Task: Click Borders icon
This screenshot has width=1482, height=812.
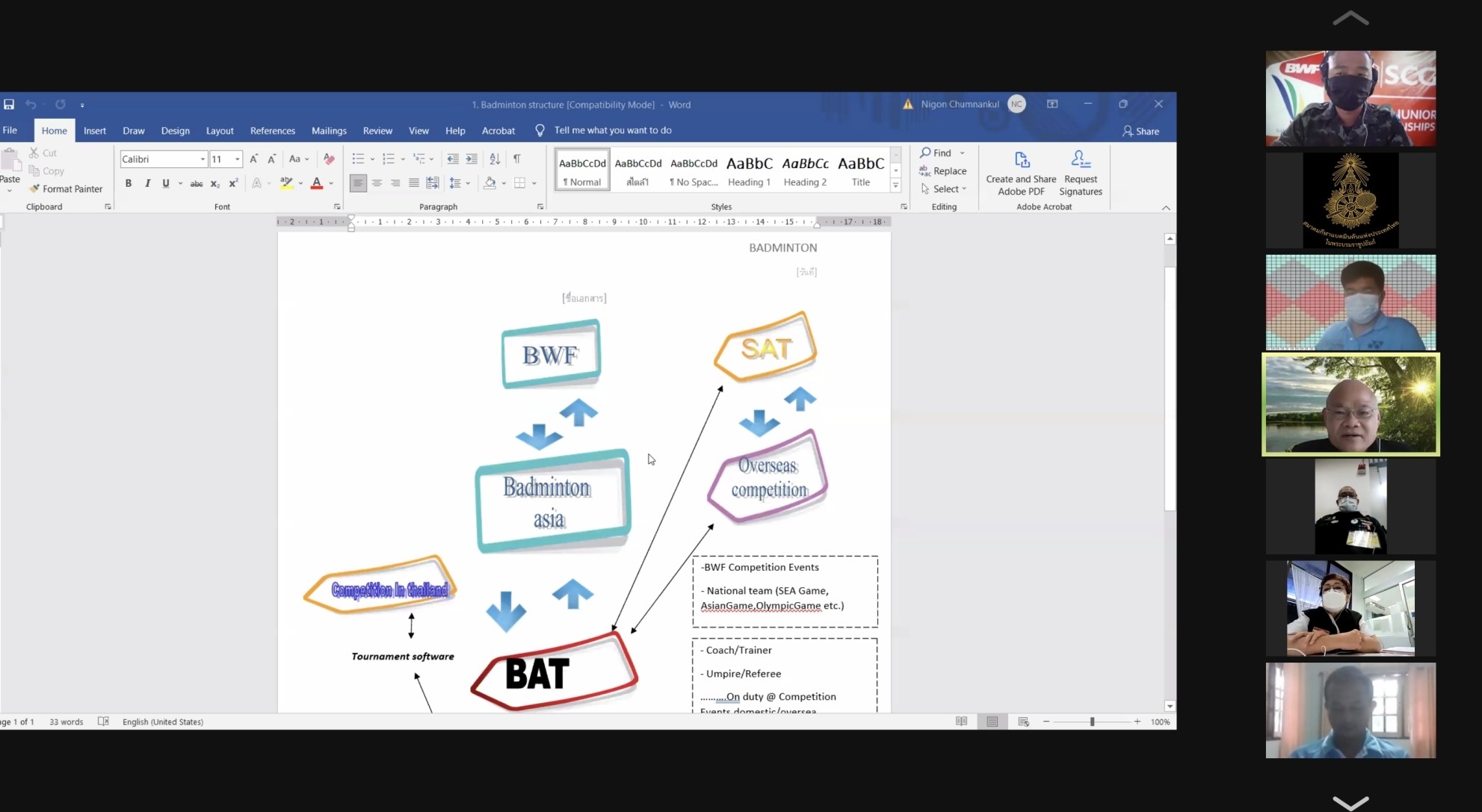Action: tap(520, 183)
